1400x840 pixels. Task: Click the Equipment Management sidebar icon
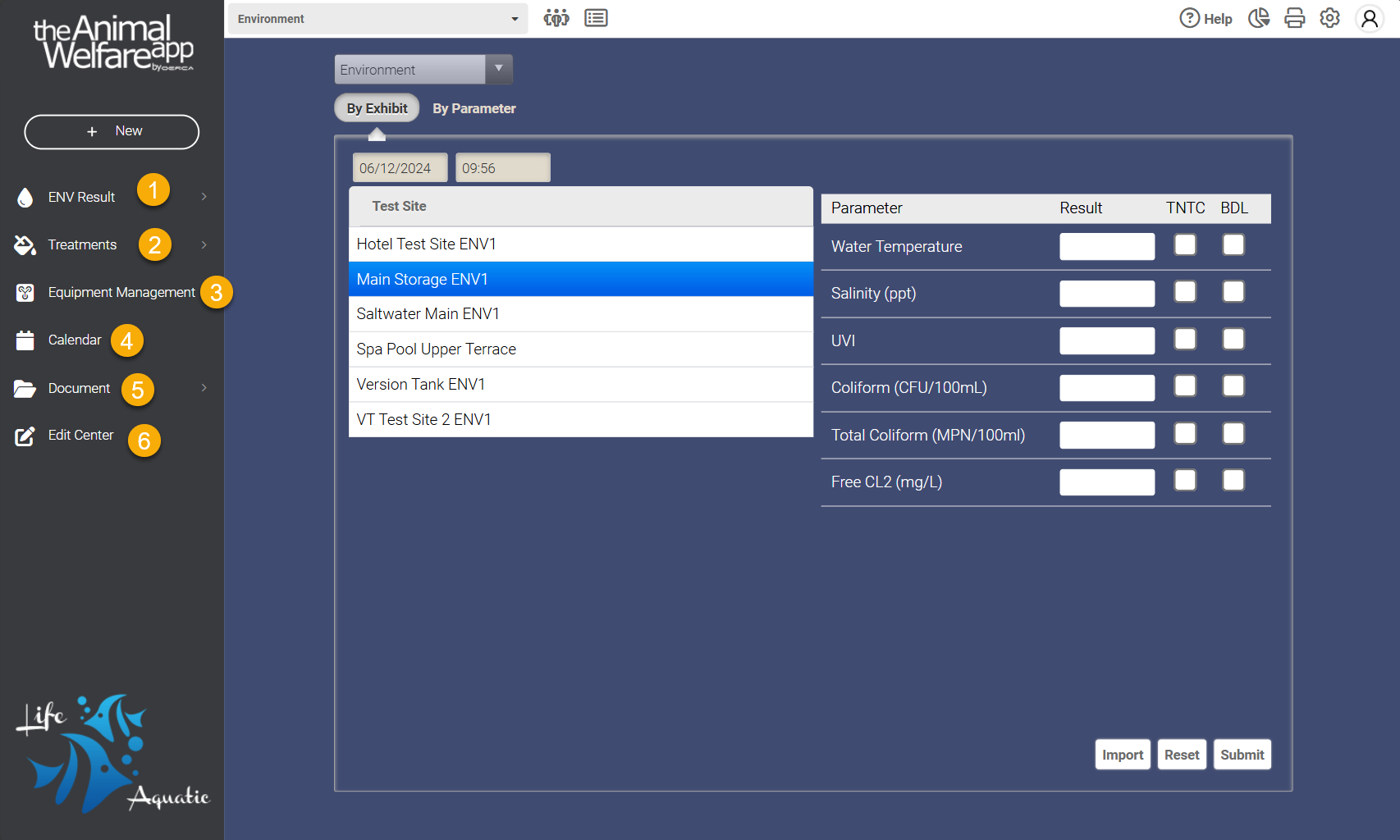pyautogui.click(x=25, y=293)
